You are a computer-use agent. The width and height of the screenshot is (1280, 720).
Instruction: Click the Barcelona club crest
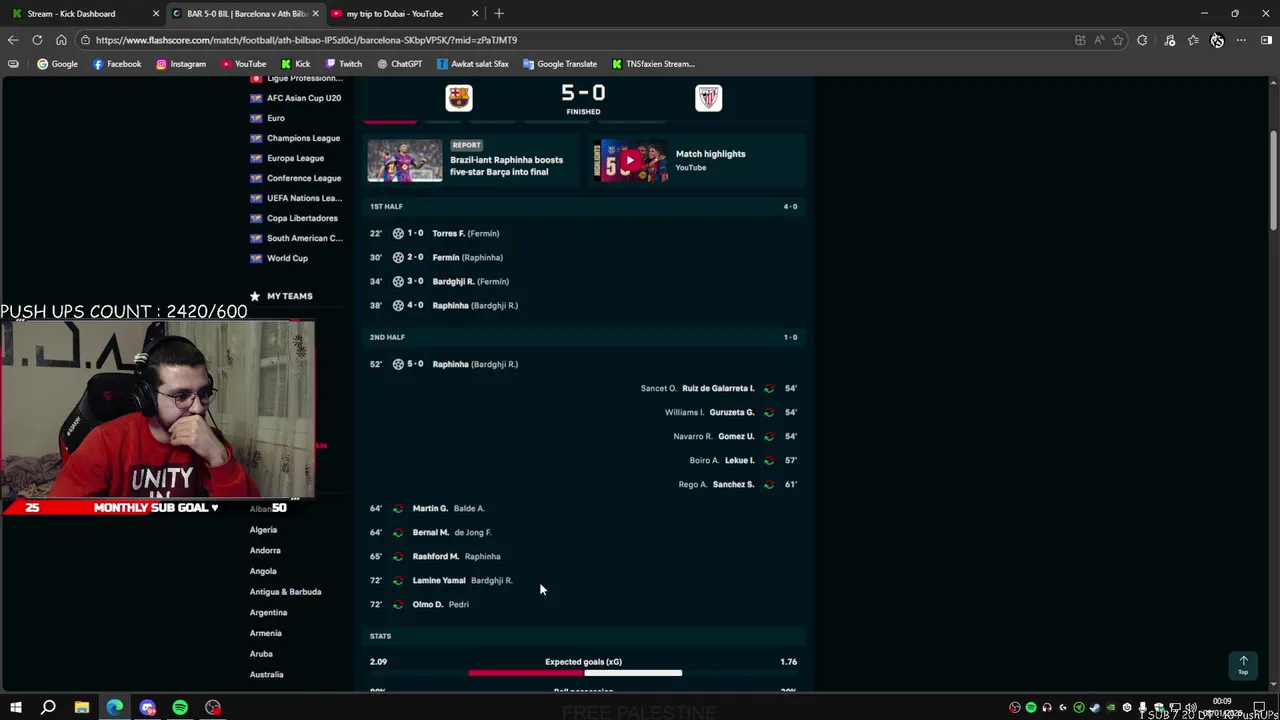point(459,97)
